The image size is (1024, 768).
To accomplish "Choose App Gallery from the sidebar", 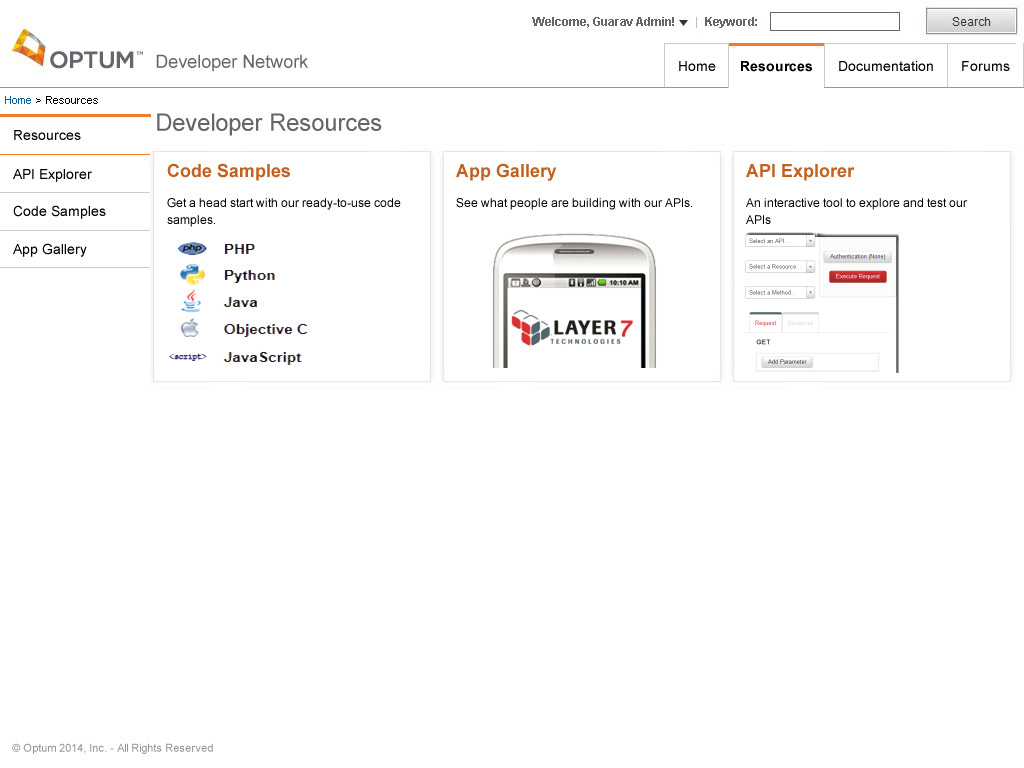I will (50, 249).
